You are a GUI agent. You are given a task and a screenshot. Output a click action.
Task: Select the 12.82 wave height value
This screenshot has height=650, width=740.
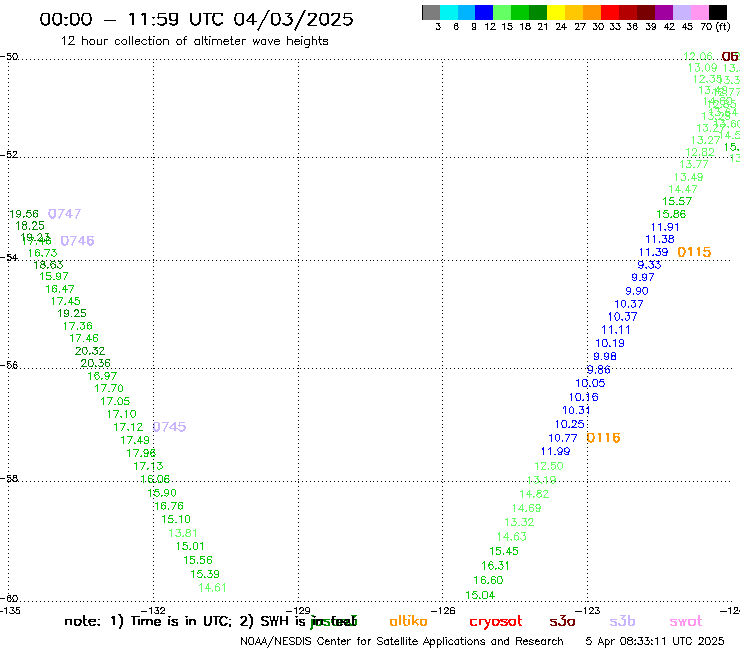[x=700, y=152]
